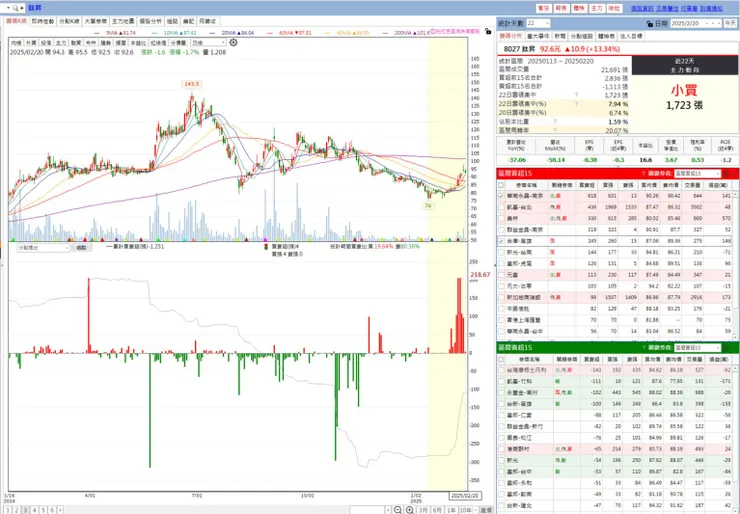This screenshot has height=514, width=740.
Task: Open 關鍵券商 dropdown in 區間買超15 header
Action: 698,174
